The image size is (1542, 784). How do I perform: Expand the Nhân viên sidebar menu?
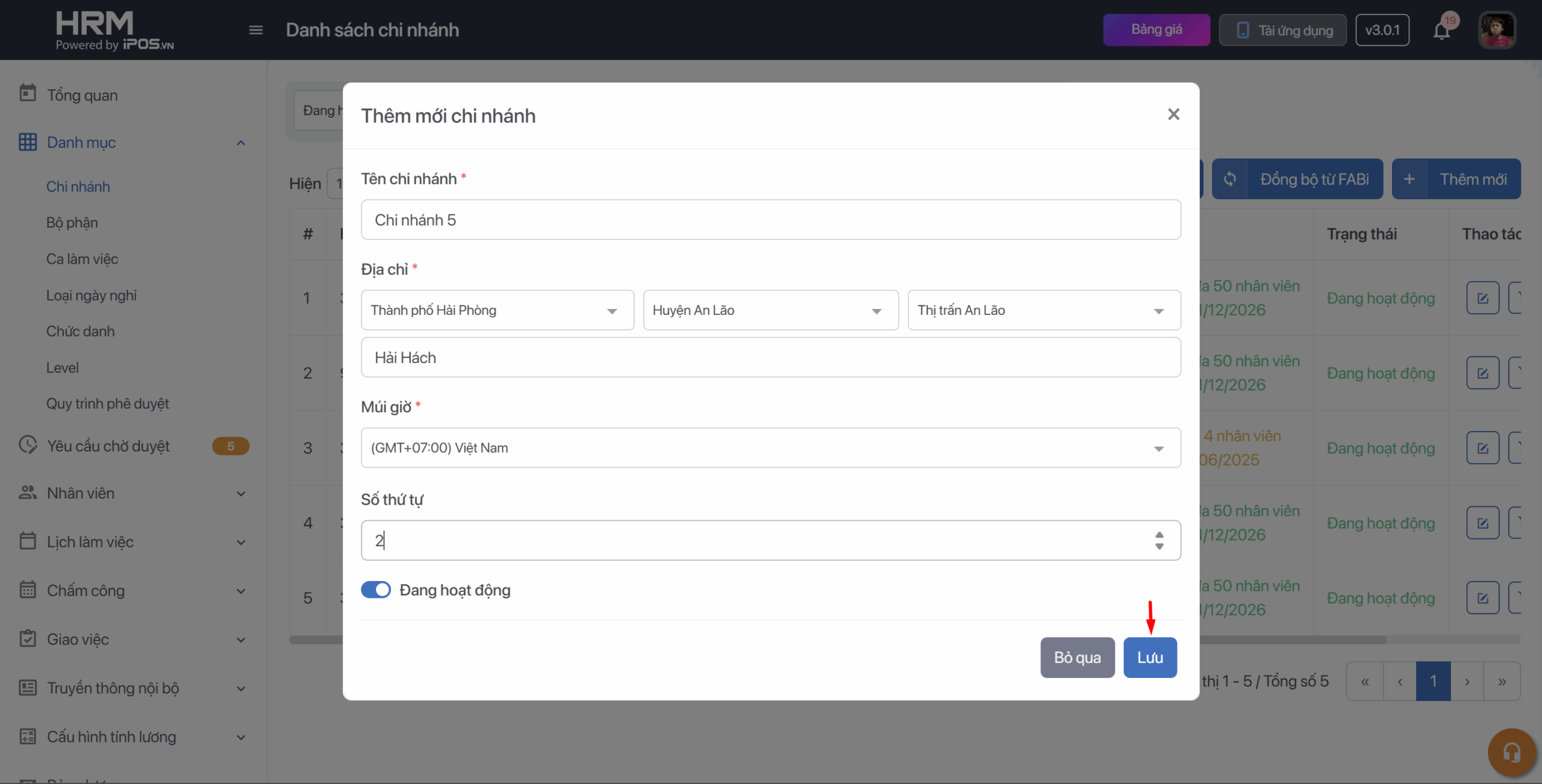(x=240, y=493)
